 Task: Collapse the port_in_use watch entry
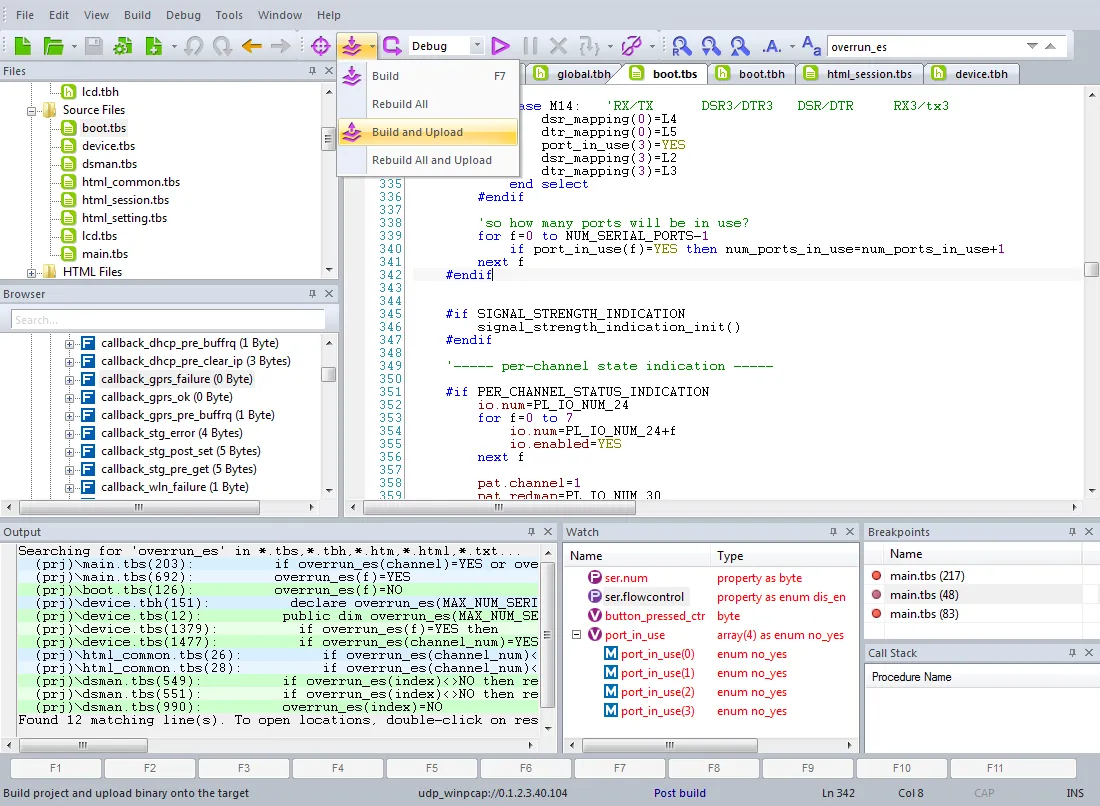point(577,635)
